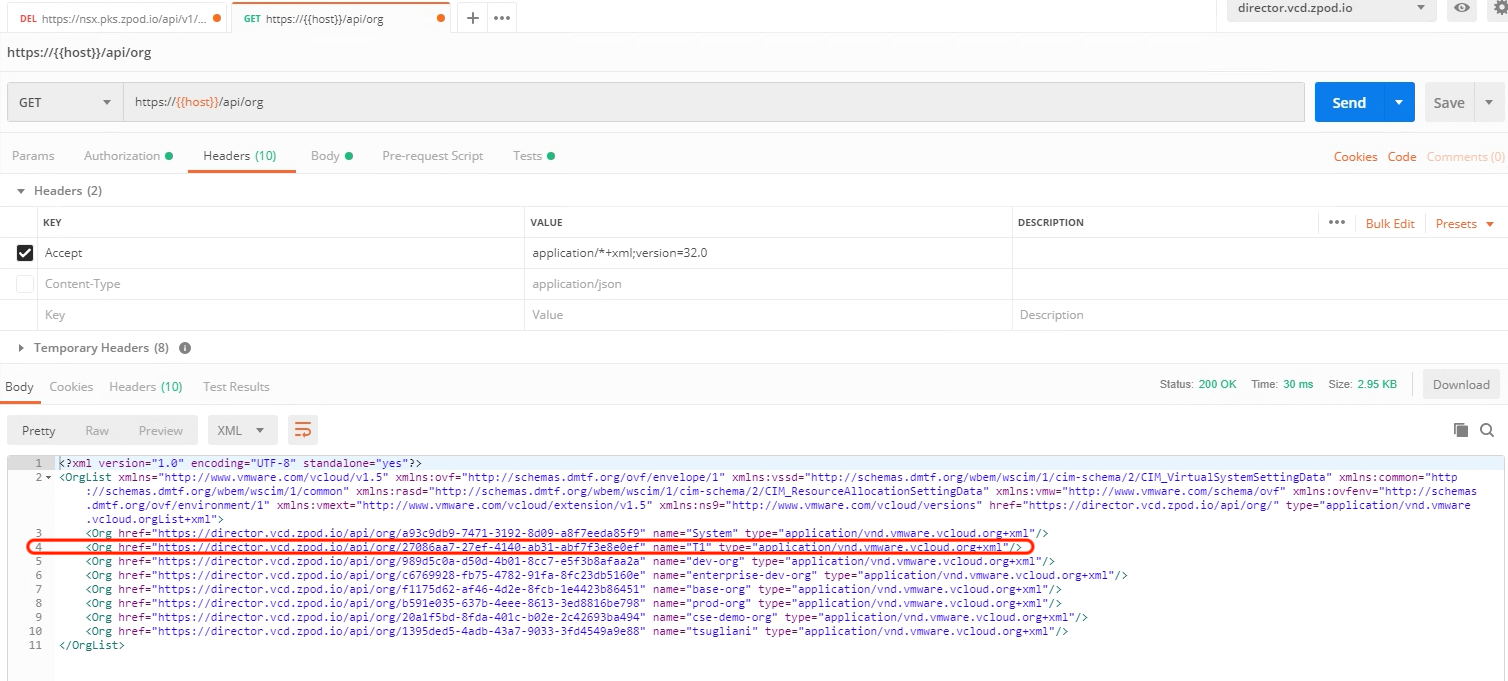Open the GET method dropdown

[65, 102]
